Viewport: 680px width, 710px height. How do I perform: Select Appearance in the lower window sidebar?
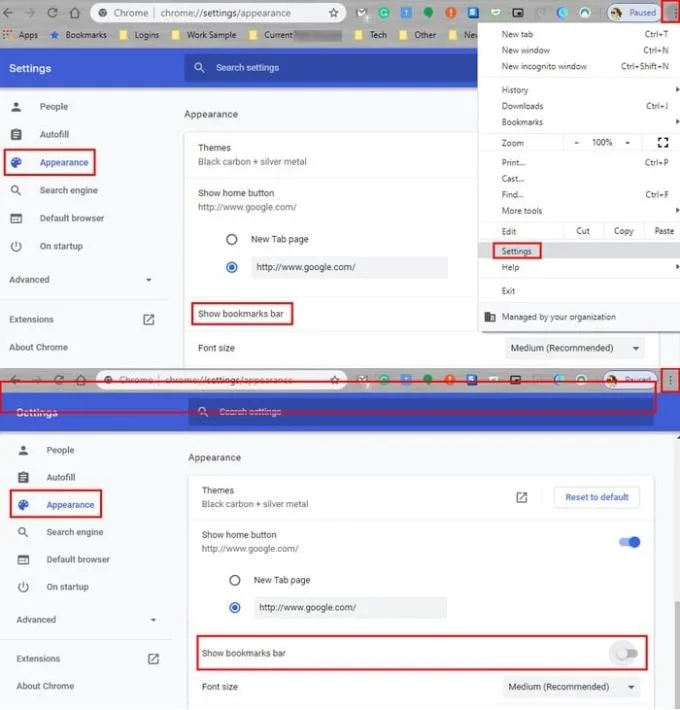tap(56, 504)
